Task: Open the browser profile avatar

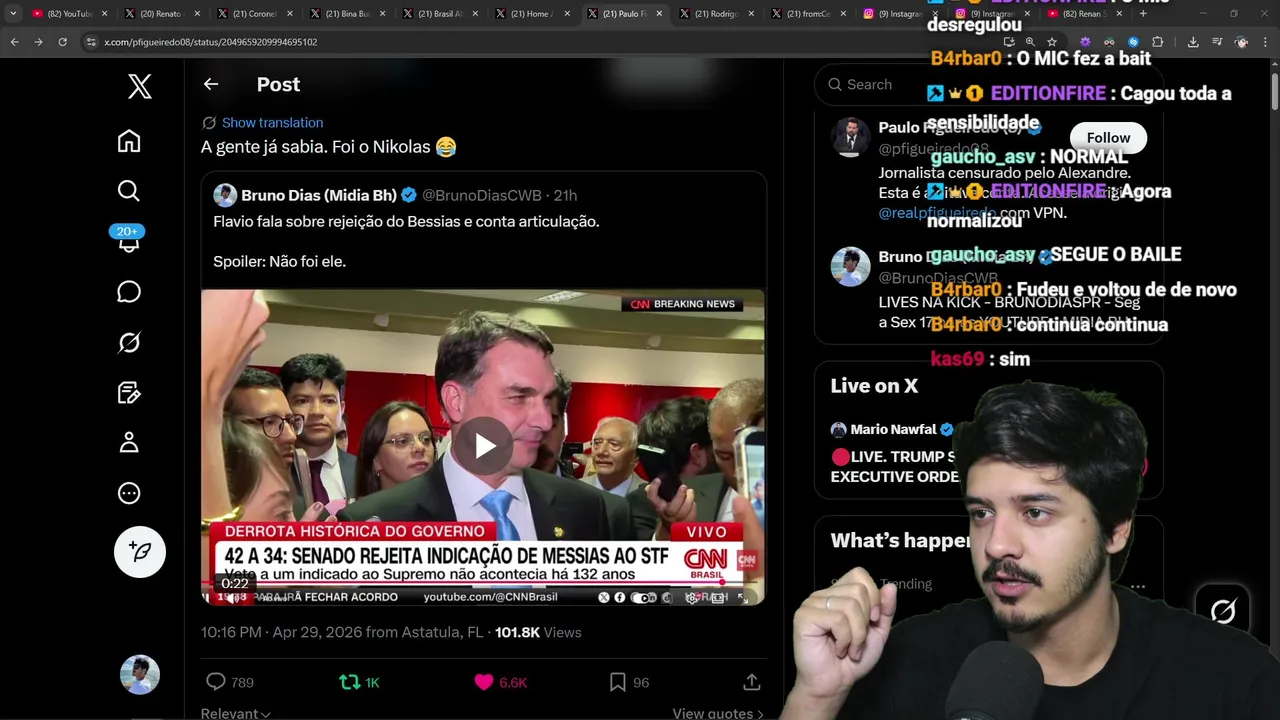Action: click(x=1241, y=42)
